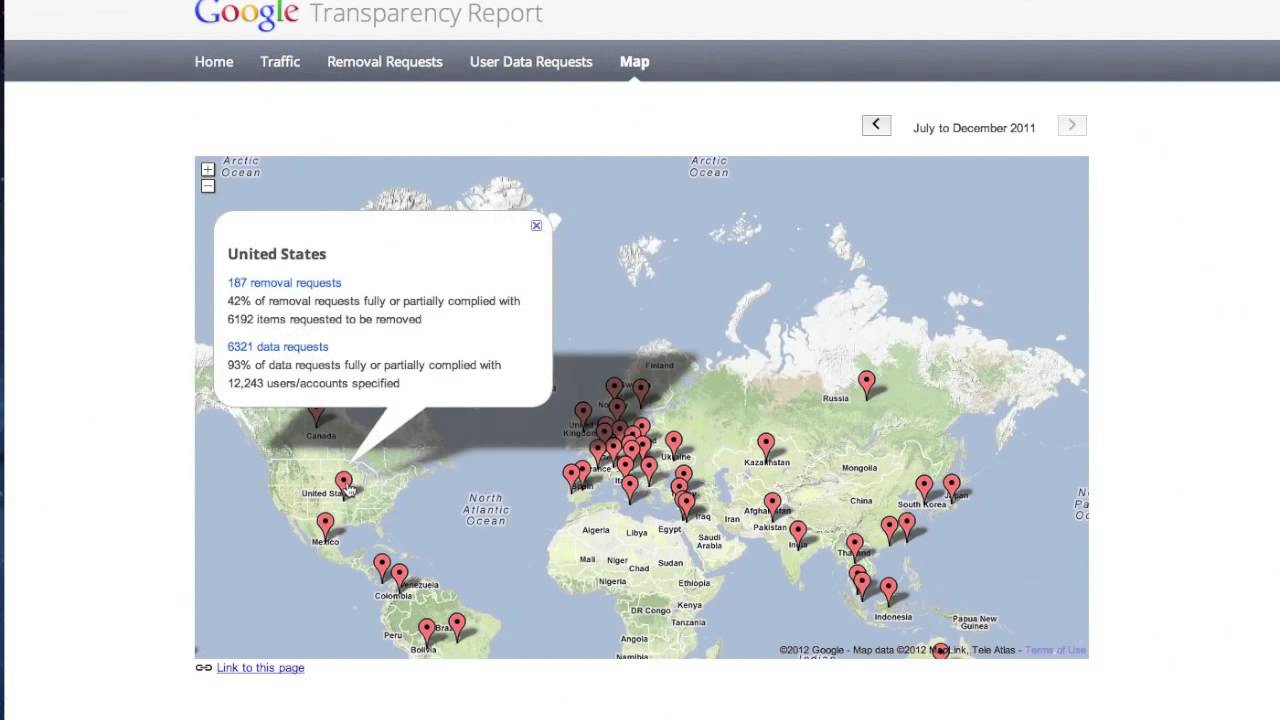Open the 6321 data requests link
1280x720 pixels.
click(x=278, y=347)
